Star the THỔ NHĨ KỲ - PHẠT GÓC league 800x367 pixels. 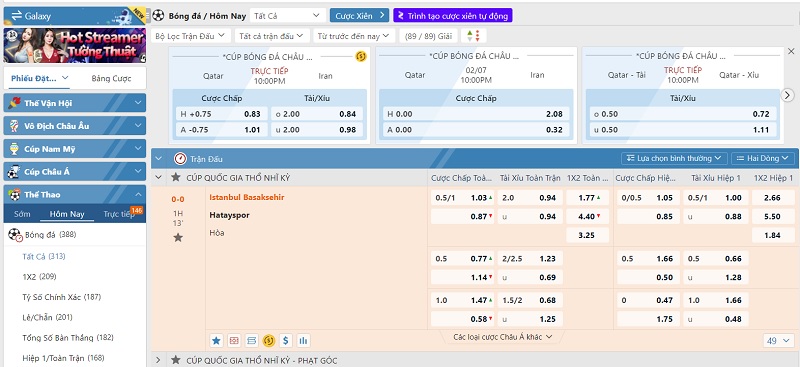(176, 360)
